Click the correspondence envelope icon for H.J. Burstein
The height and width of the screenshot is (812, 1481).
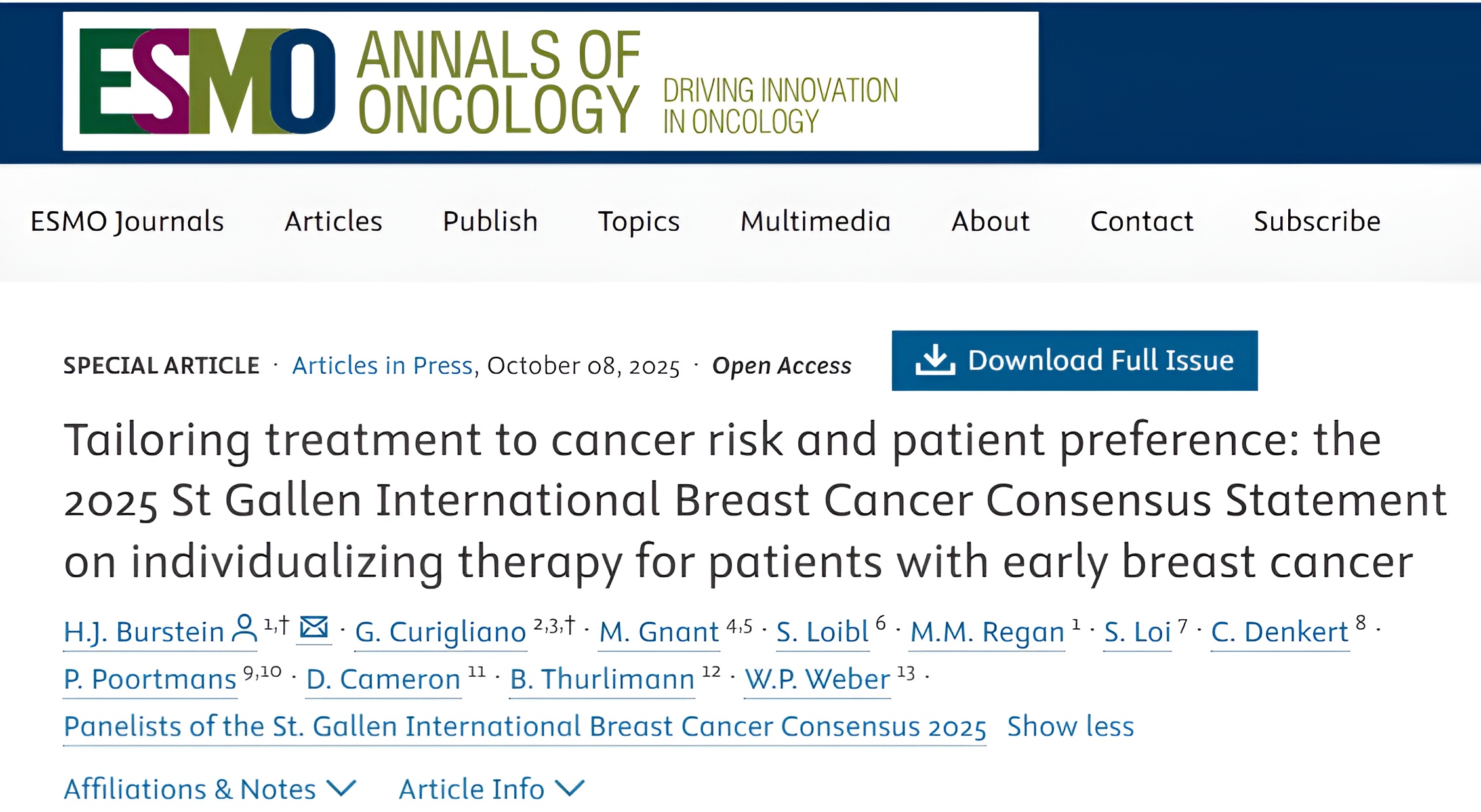click(x=314, y=628)
